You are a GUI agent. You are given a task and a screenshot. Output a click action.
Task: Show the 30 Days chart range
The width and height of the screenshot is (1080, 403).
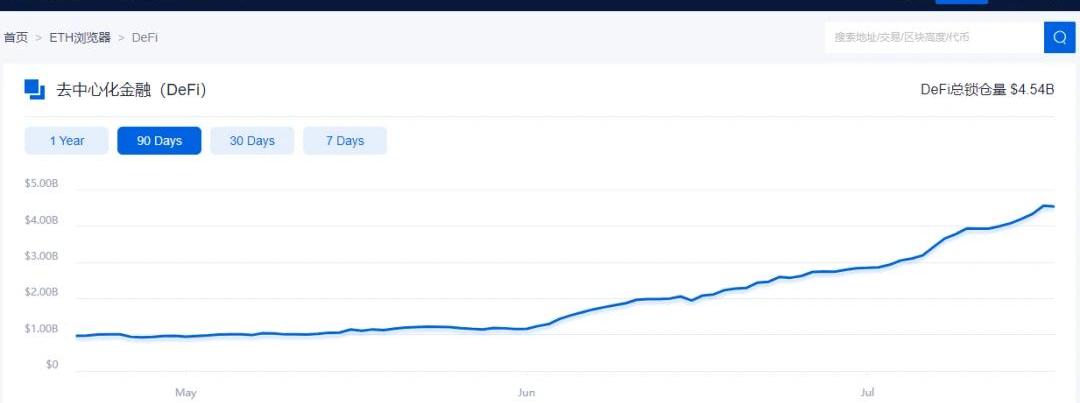point(252,141)
